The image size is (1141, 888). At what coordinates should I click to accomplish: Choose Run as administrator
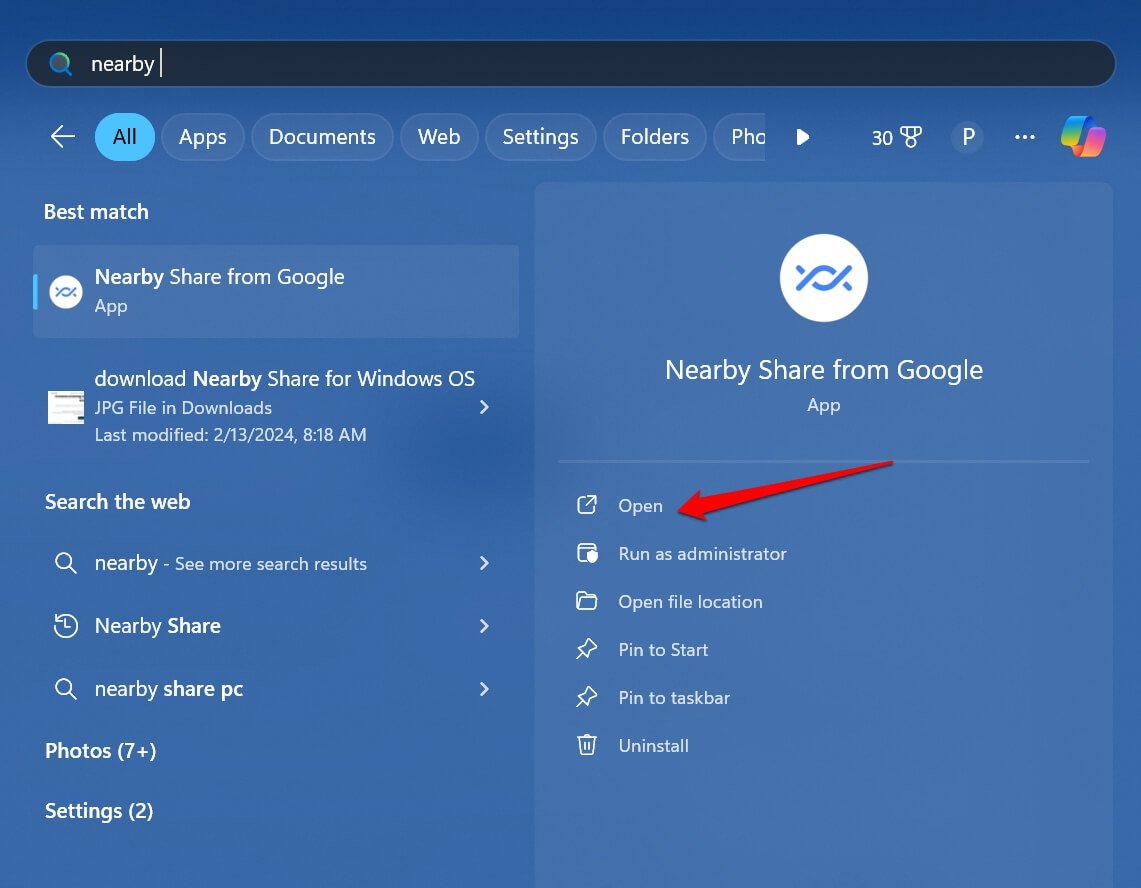point(702,554)
